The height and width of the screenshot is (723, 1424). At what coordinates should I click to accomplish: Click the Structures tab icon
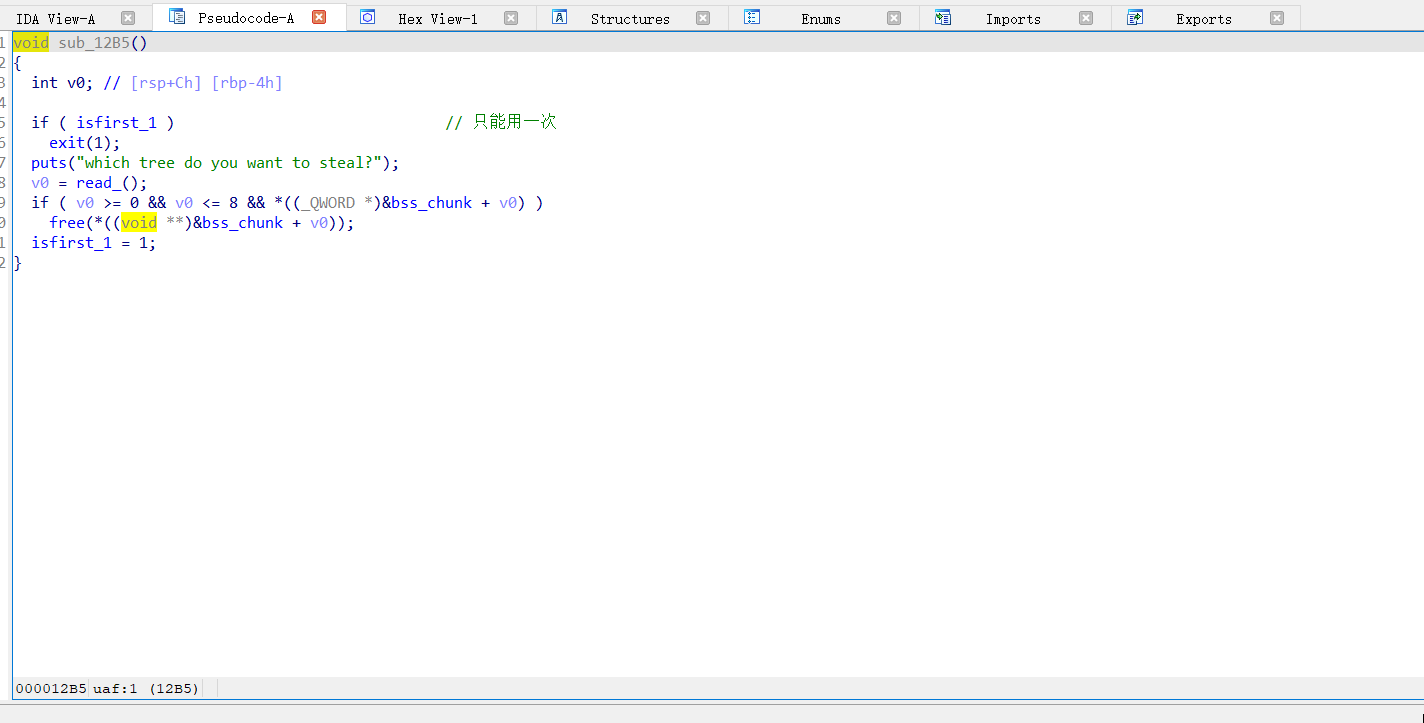click(x=560, y=17)
